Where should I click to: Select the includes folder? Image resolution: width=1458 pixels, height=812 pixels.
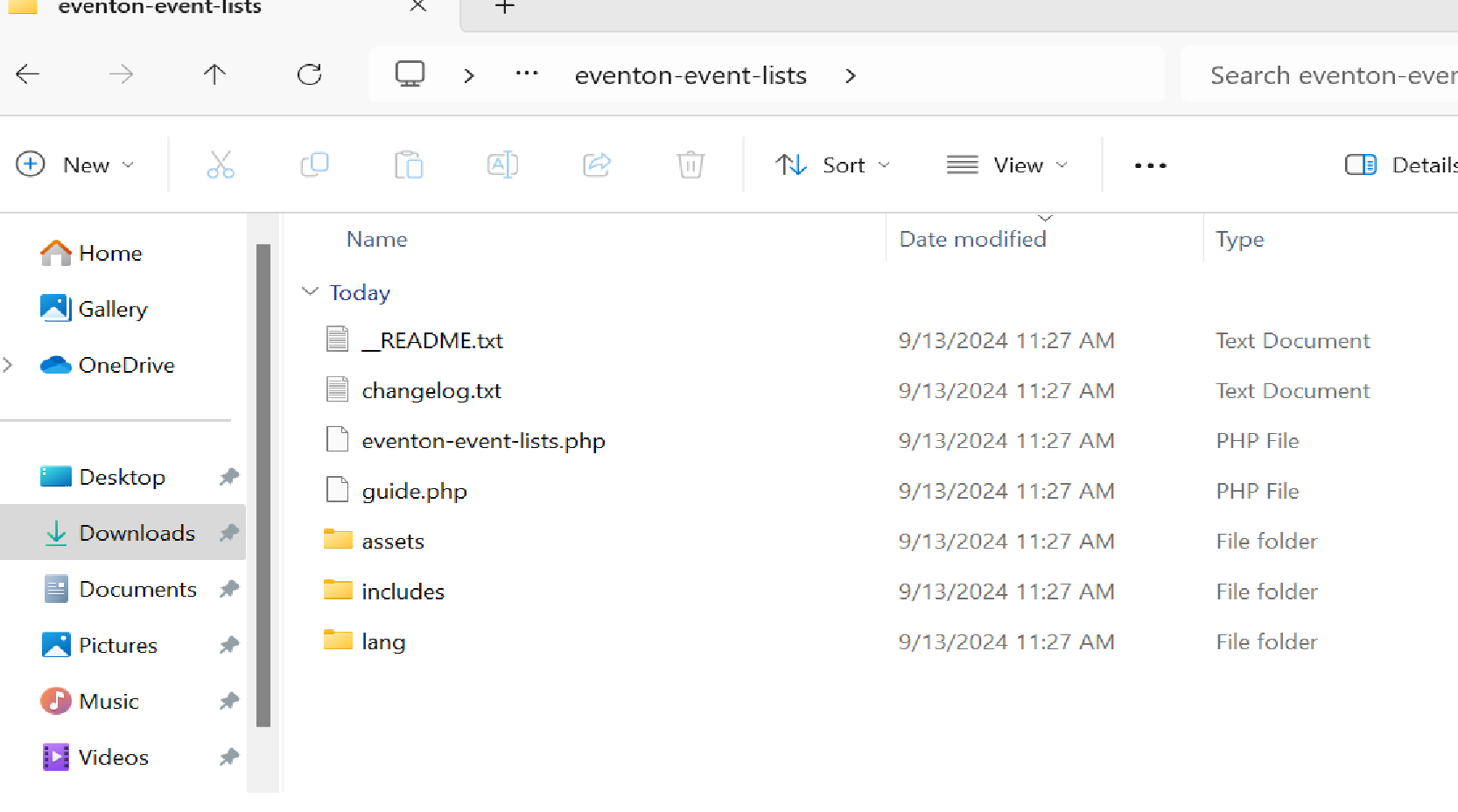click(x=403, y=591)
